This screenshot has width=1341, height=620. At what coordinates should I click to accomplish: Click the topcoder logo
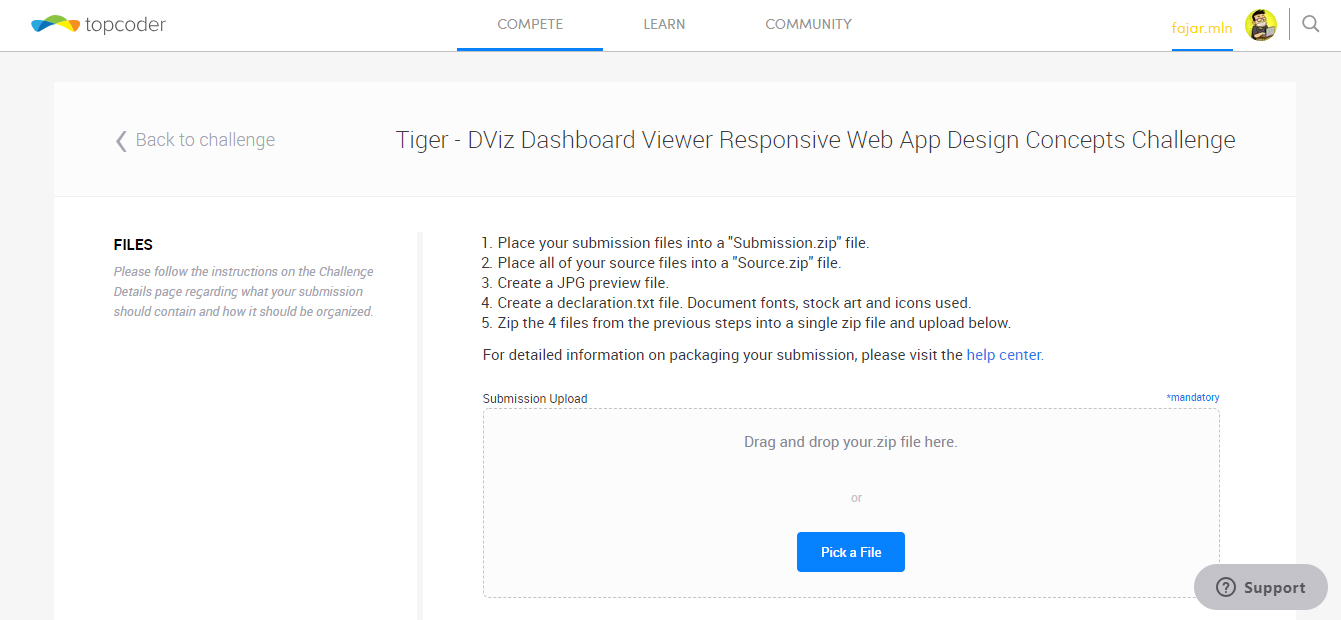click(x=98, y=25)
